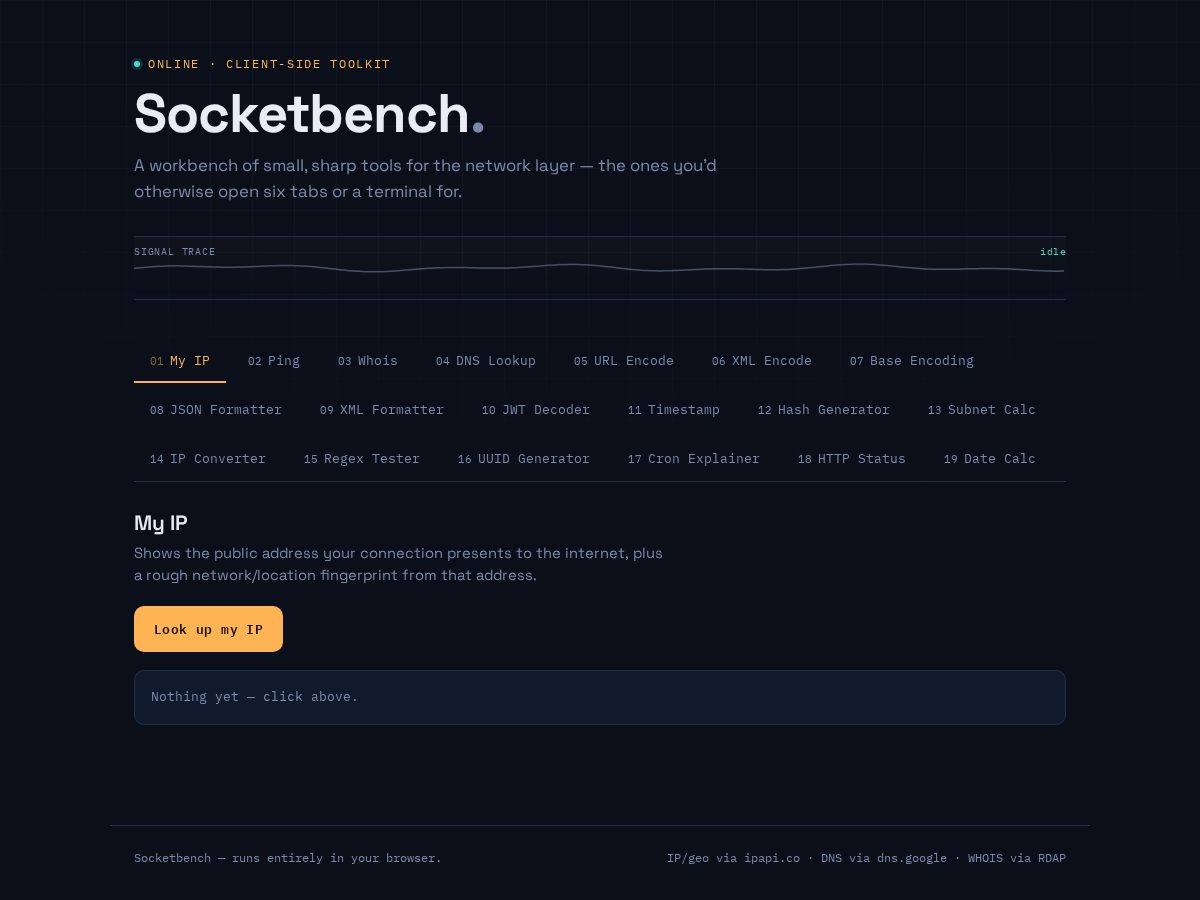1200x900 pixels.
Task: Click the 'WHOIS via RDAP' footer text
Action: pyautogui.click(x=1017, y=858)
